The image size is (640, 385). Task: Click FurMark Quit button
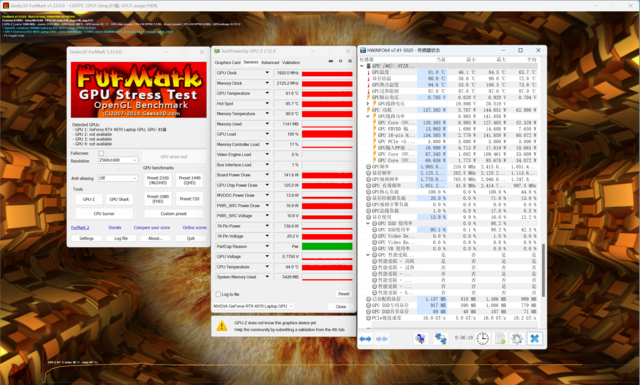click(x=191, y=238)
